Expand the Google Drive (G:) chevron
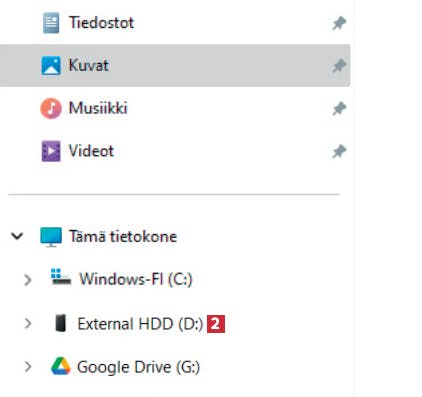Screen dimensions: 422x397 (x=28, y=367)
